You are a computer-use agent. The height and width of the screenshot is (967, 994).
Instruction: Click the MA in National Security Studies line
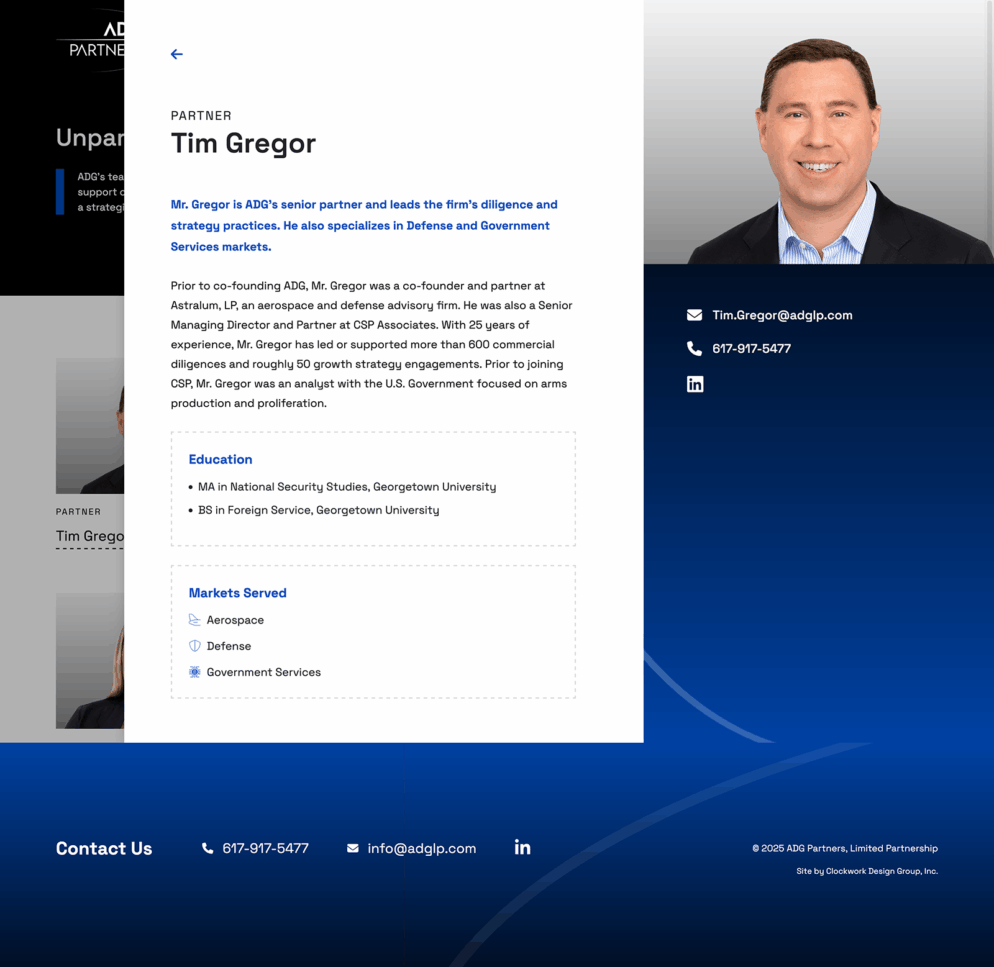(347, 487)
